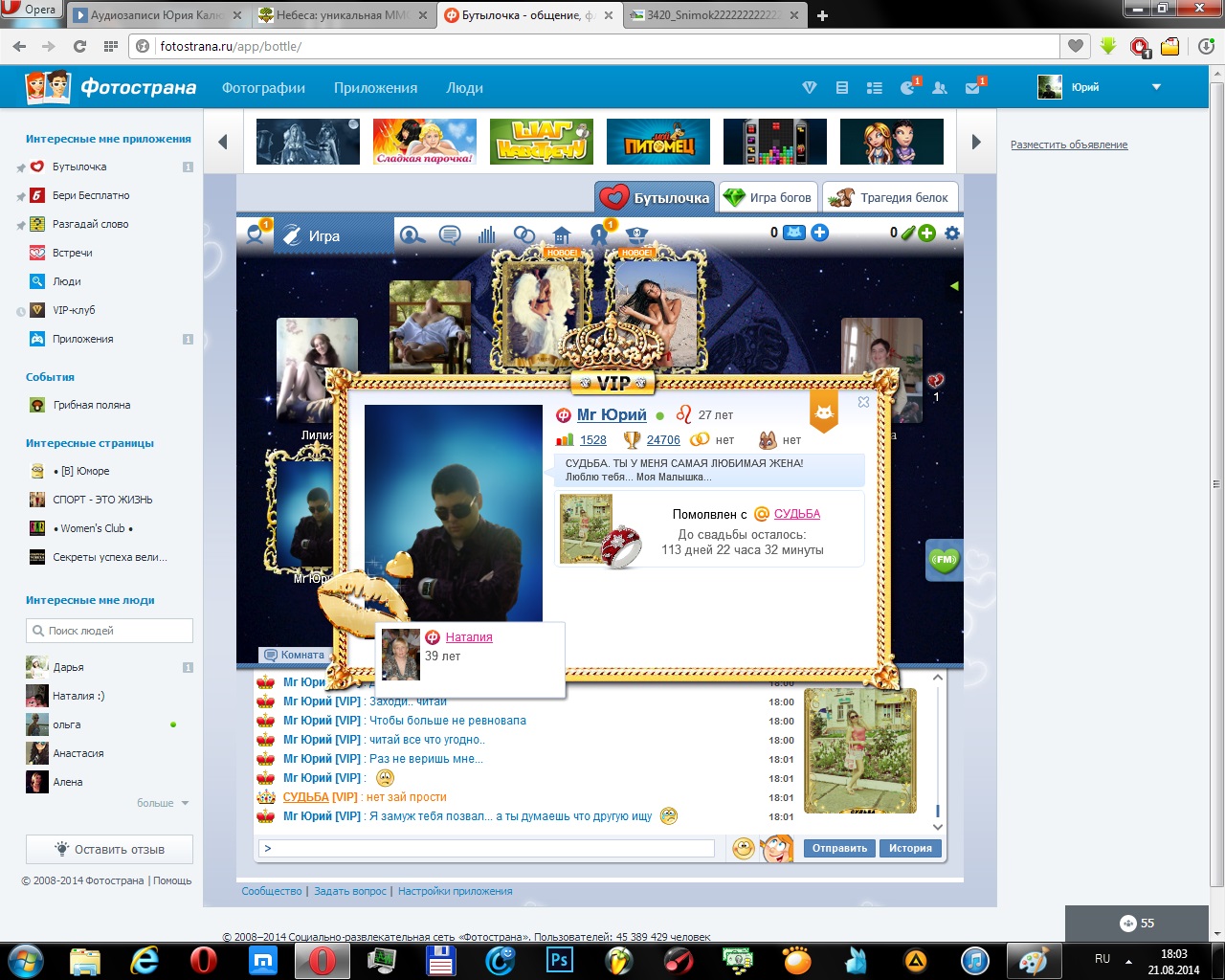
Task: Reload the page in Opera
Action: click(x=79, y=46)
